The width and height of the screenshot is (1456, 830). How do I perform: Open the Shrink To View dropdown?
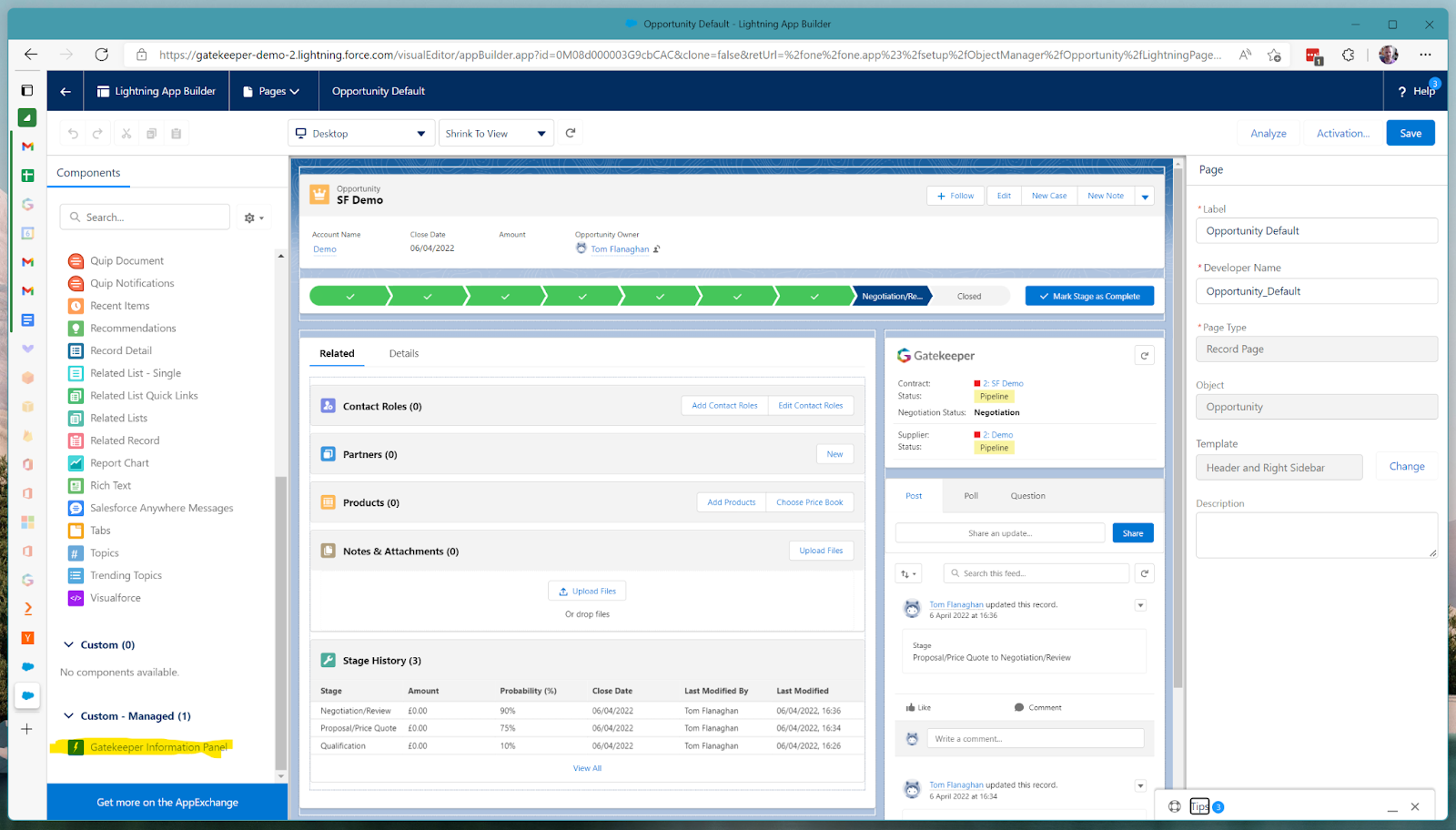click(x=496, y=134)
